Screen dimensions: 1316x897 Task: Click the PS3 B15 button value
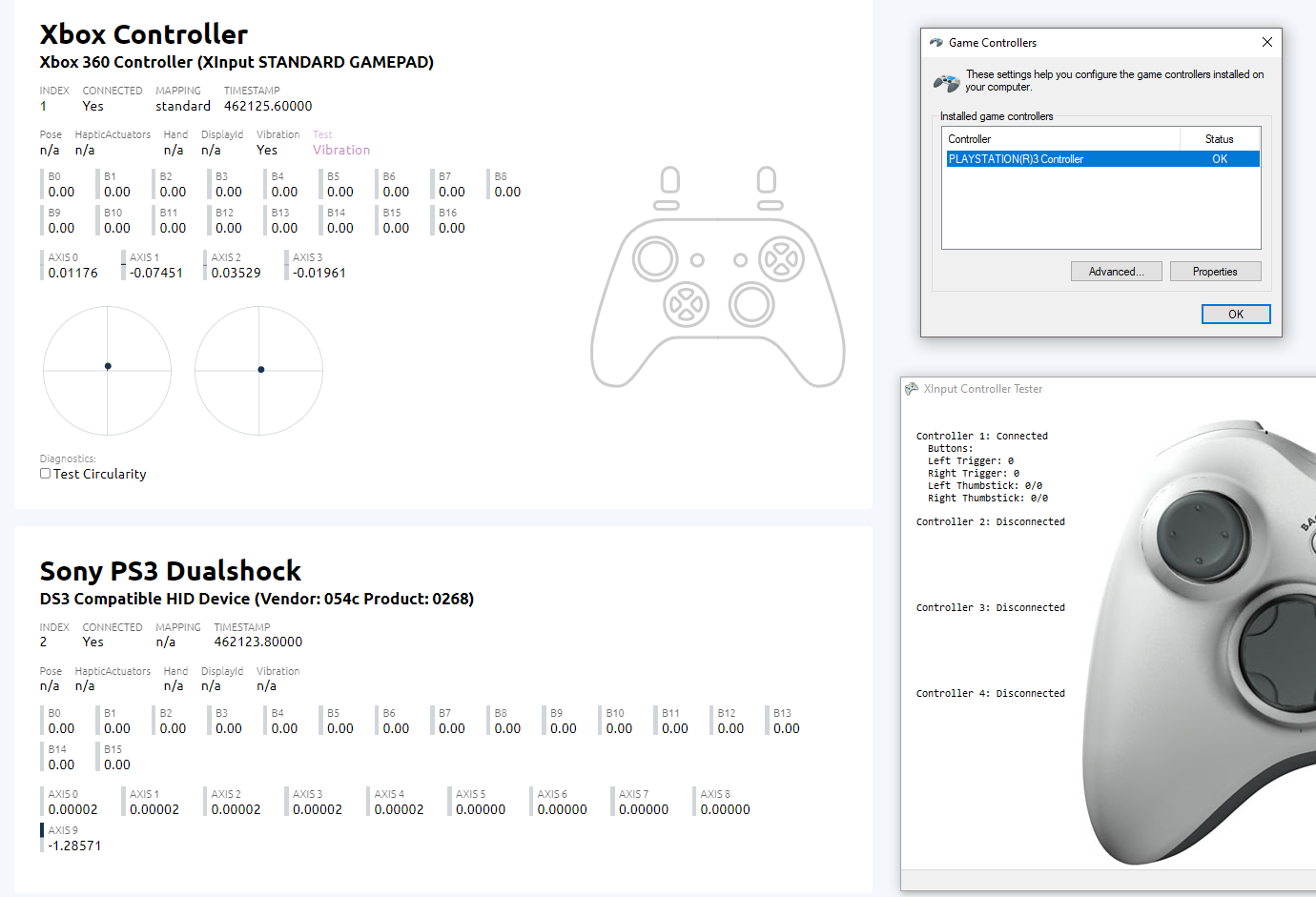click(117, 764)
